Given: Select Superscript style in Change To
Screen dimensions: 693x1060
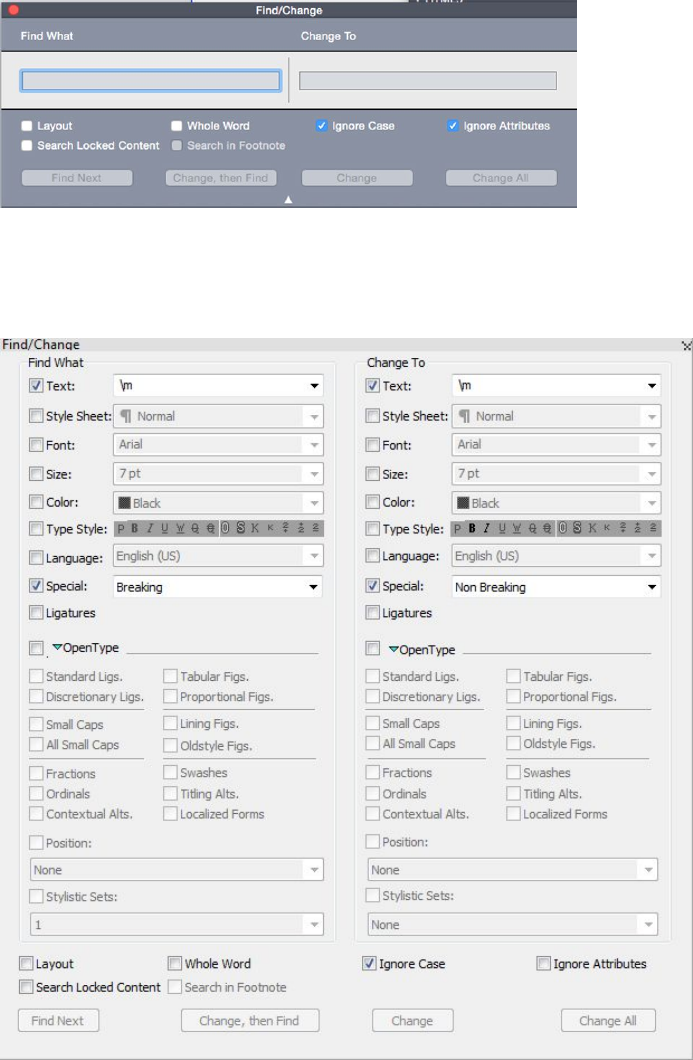Looking at the screenshot, I should point(623,529).
